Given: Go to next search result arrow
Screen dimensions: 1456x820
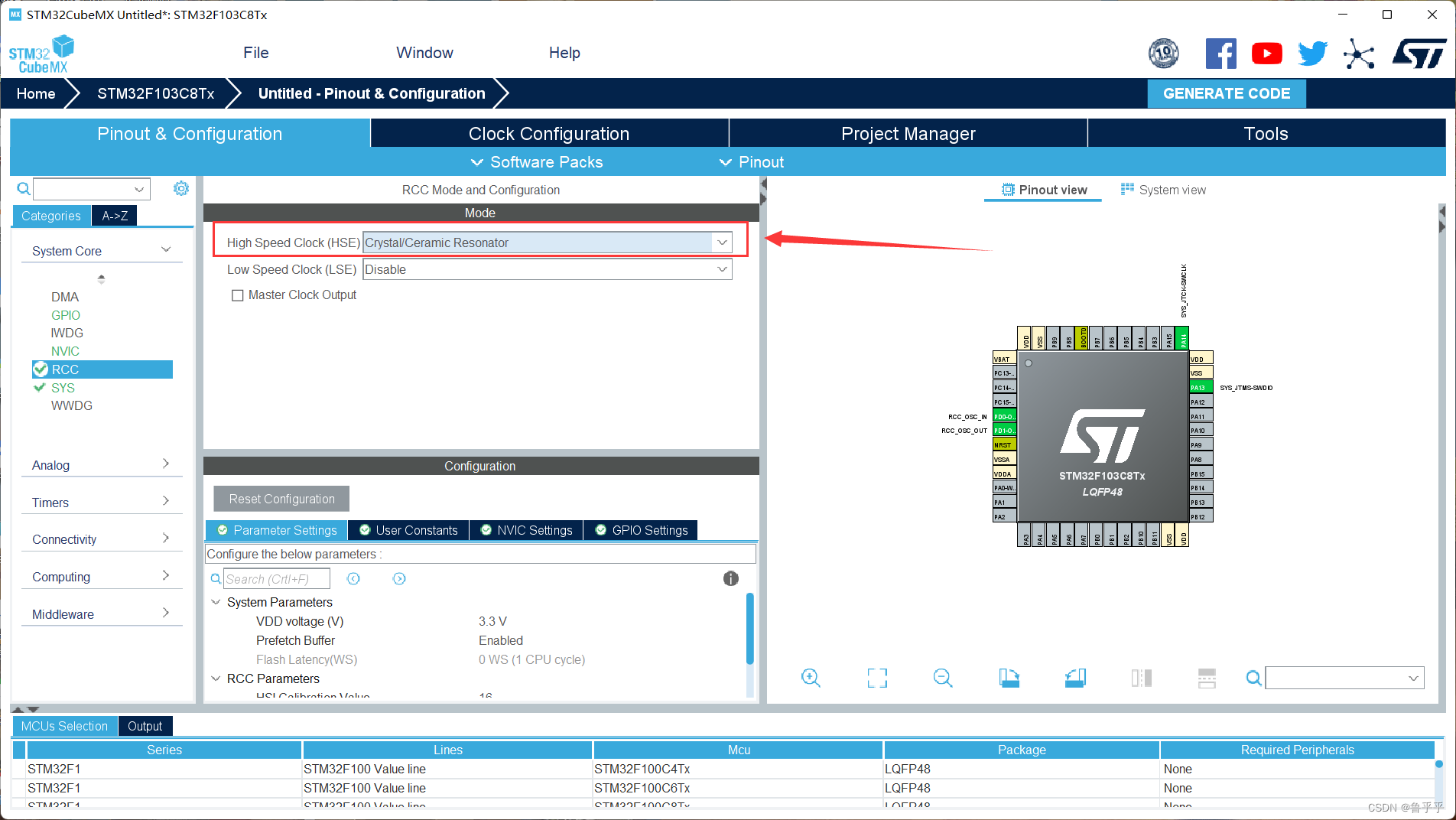Looking at the screenshot, I should [x=399, y=579].
